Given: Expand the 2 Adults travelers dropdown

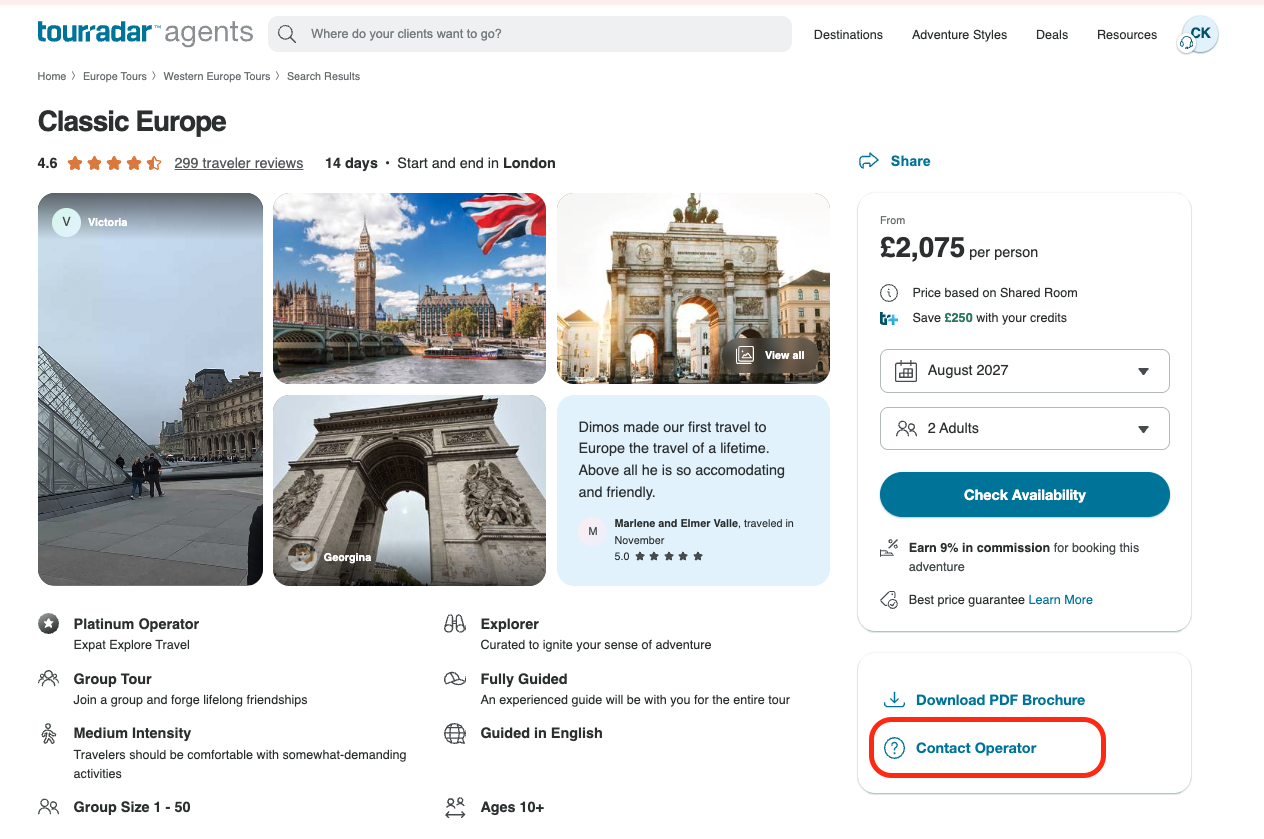Looking at the screenshot, I should 1025,429.
